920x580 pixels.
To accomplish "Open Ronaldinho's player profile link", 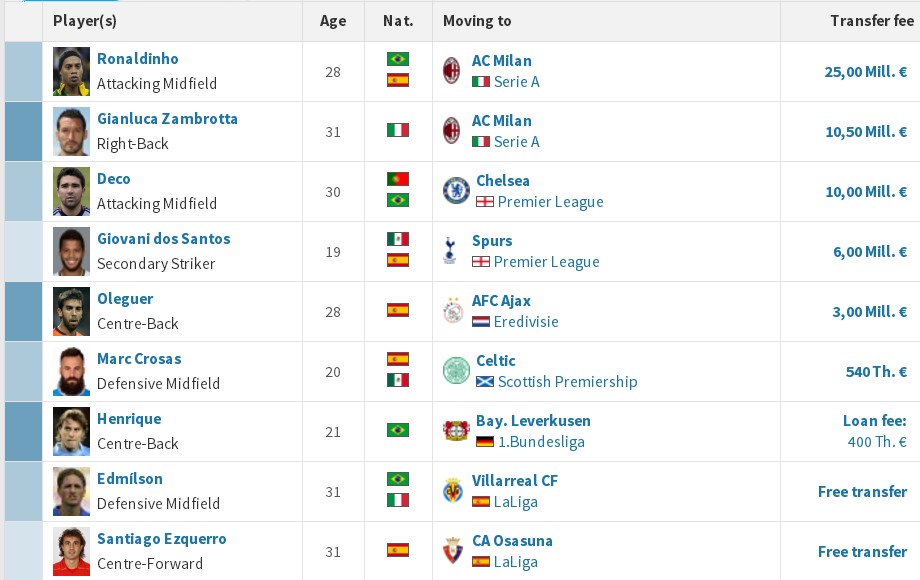I will (137, 59).
